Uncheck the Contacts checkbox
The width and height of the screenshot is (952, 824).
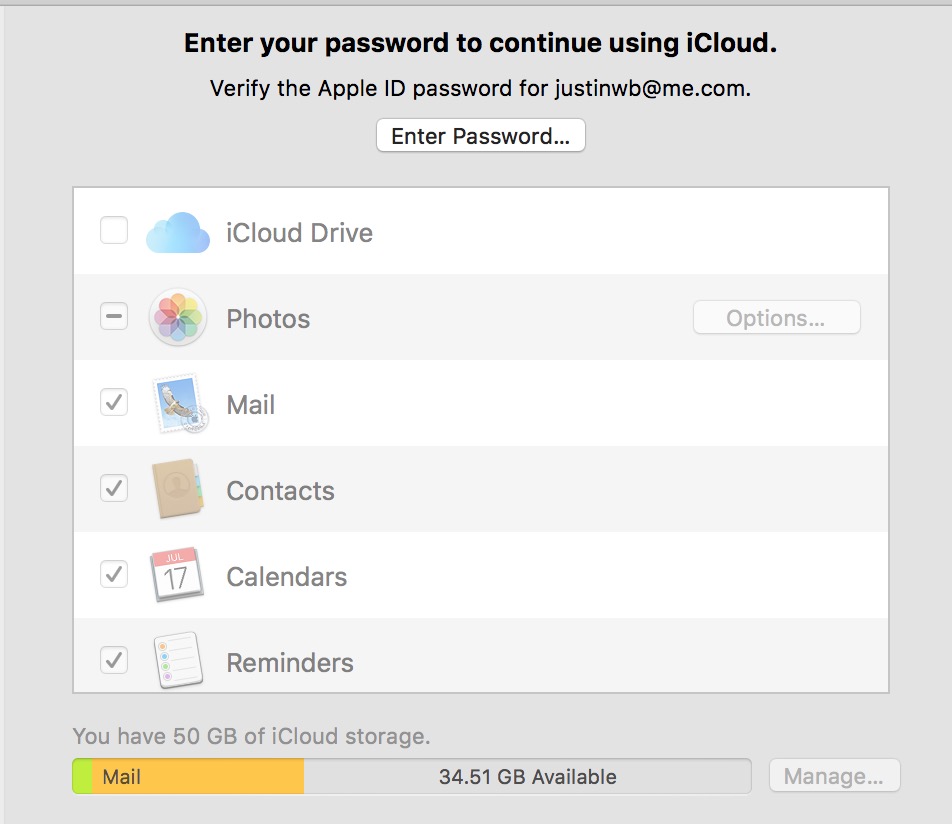(x=114, y=490)
